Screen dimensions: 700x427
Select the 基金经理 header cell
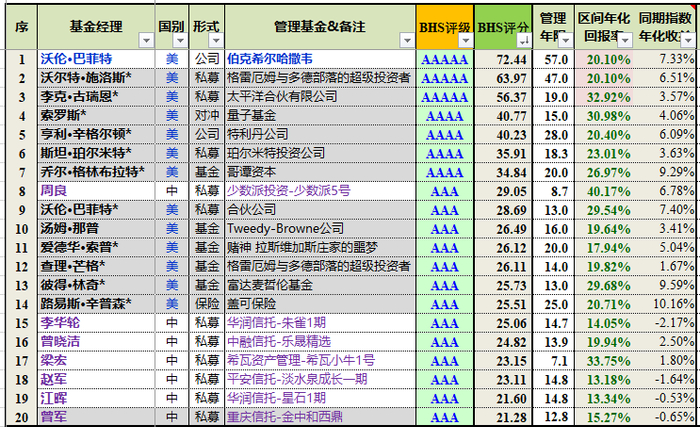[x=96, y=27]
